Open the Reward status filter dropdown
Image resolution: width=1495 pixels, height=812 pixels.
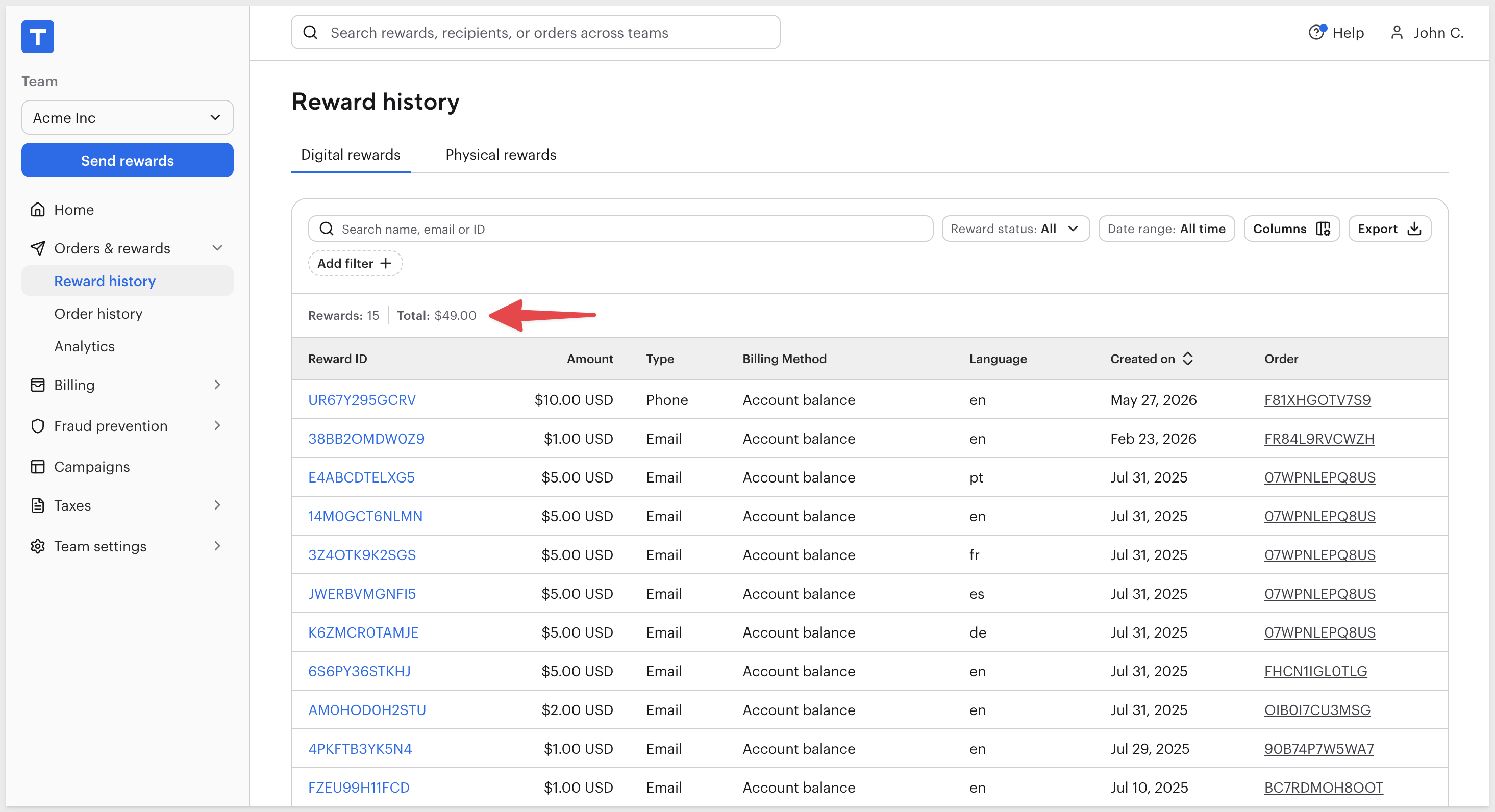point(1015,229)
